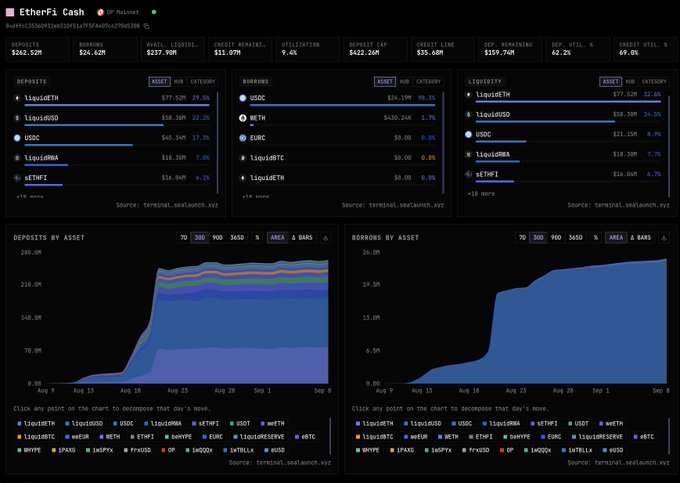Viewport: 680px width, 483px height.
Task: Click the yellow 1PAXG swatch in Borrows legend
Action: click(392, 450)
